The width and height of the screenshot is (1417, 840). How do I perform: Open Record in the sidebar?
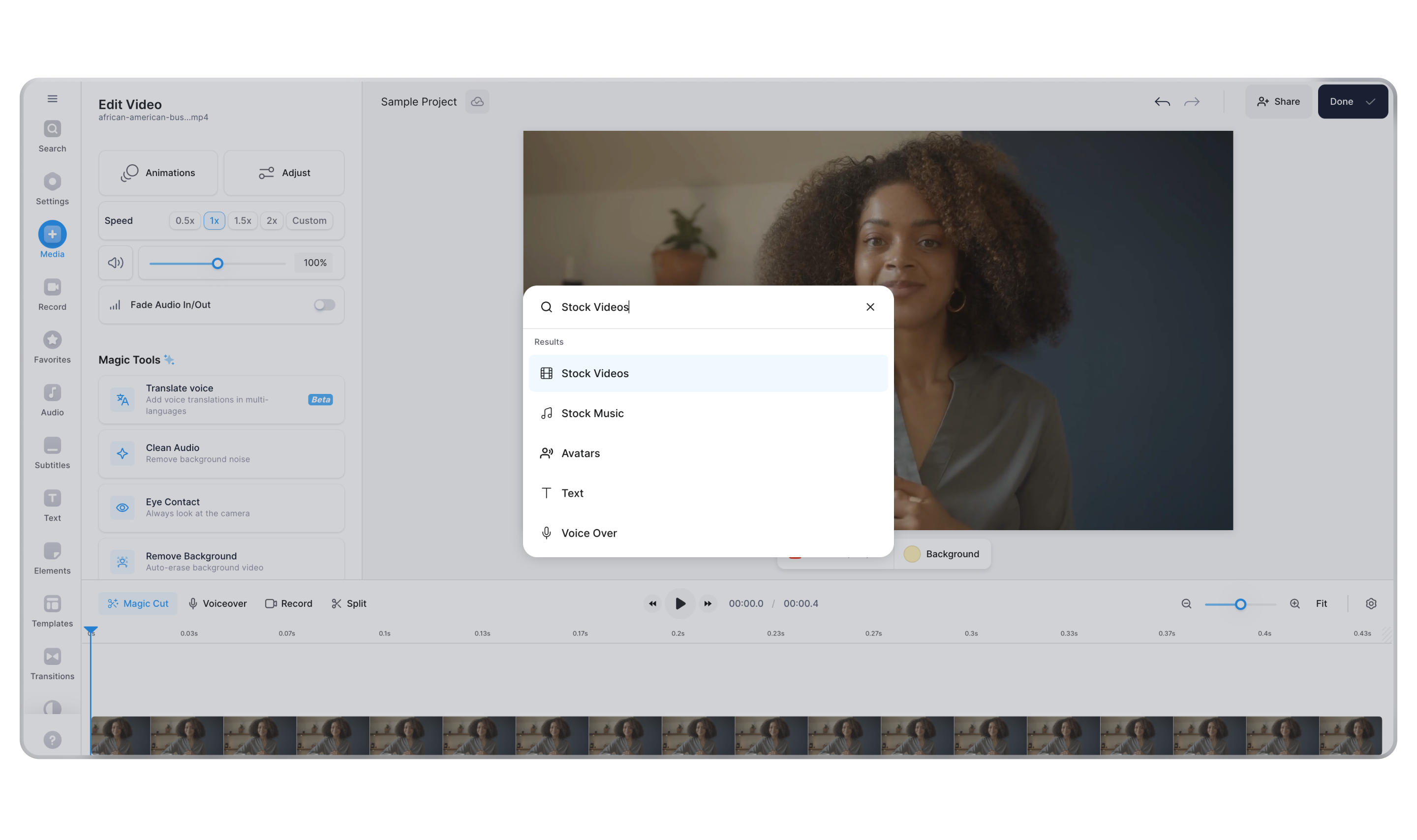coord(52,294)
